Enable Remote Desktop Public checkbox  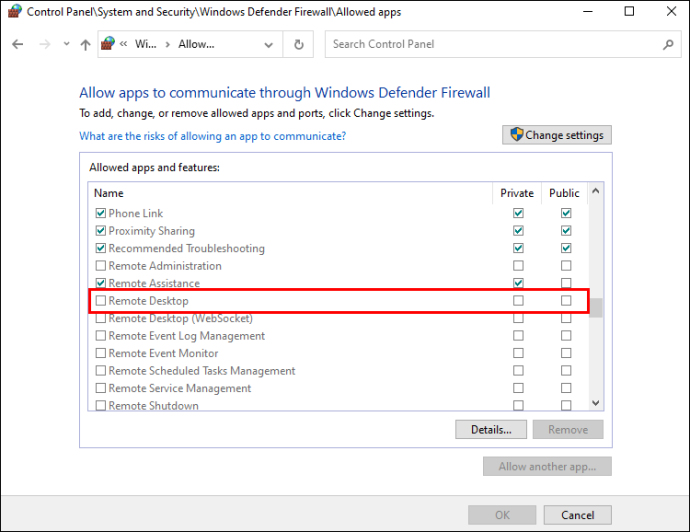tap(566, 301)
